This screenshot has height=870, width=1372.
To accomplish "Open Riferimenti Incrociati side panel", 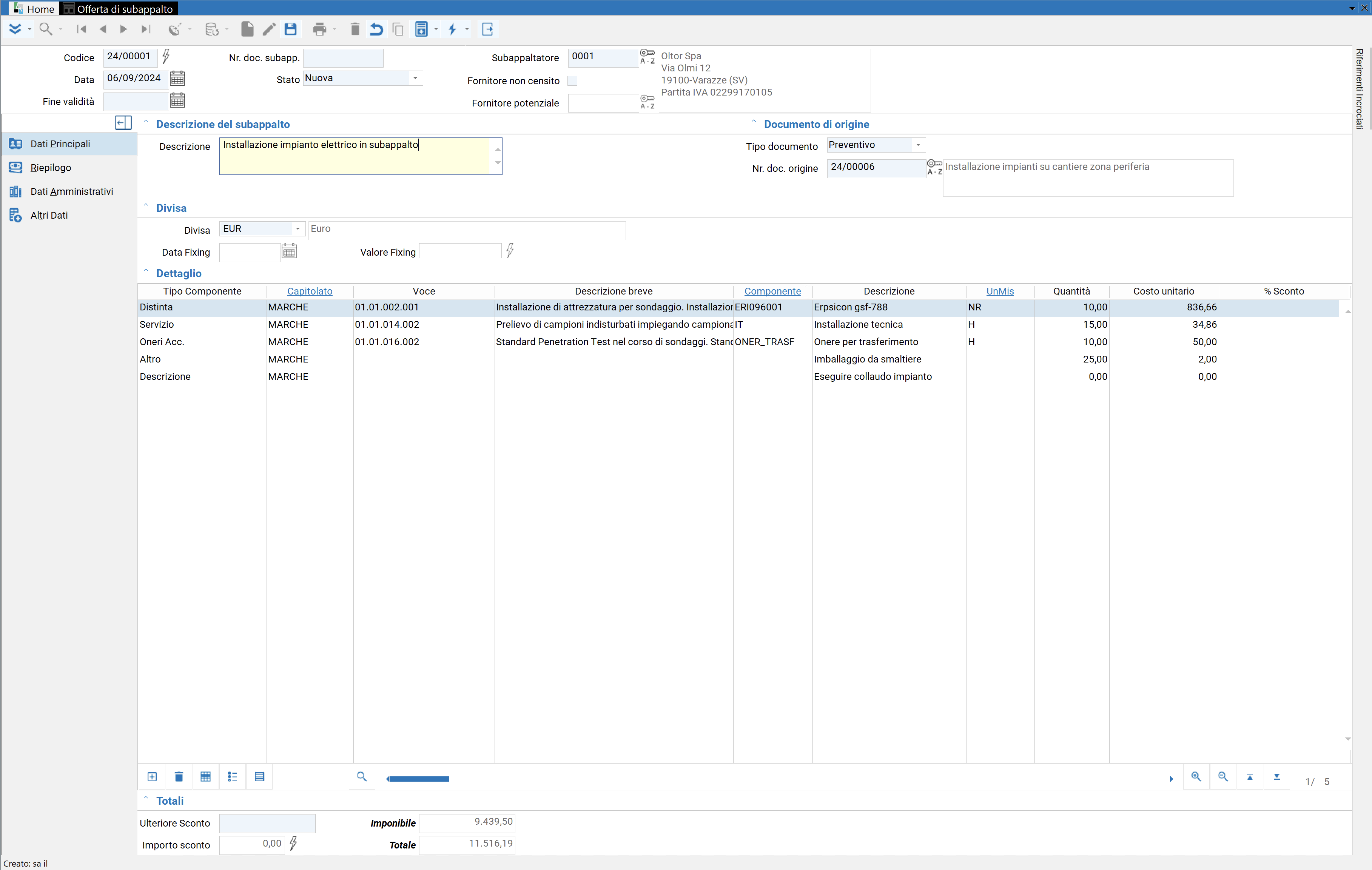I will [1360, 89].
